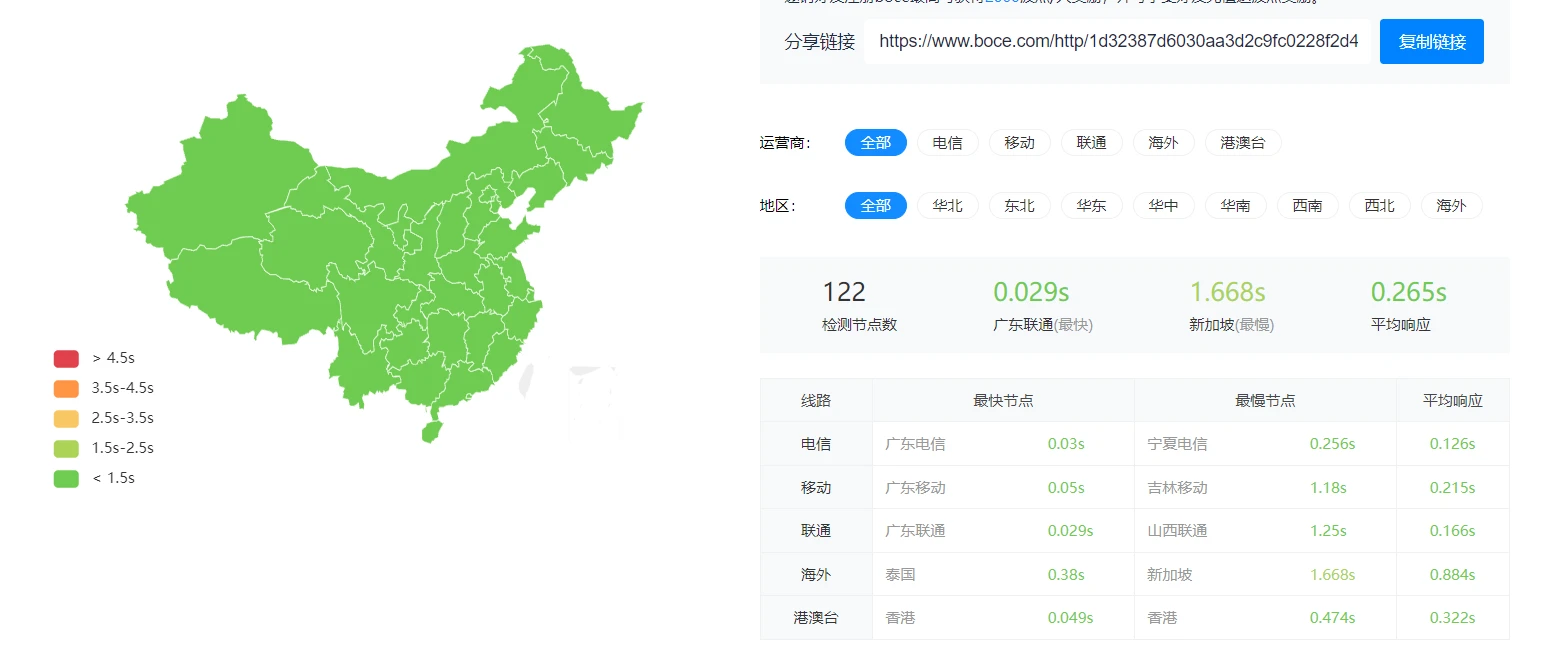Screen dimensions: 1556x658
Task: Select 移动 carrier filter
Action: [x=1019, y=143]
